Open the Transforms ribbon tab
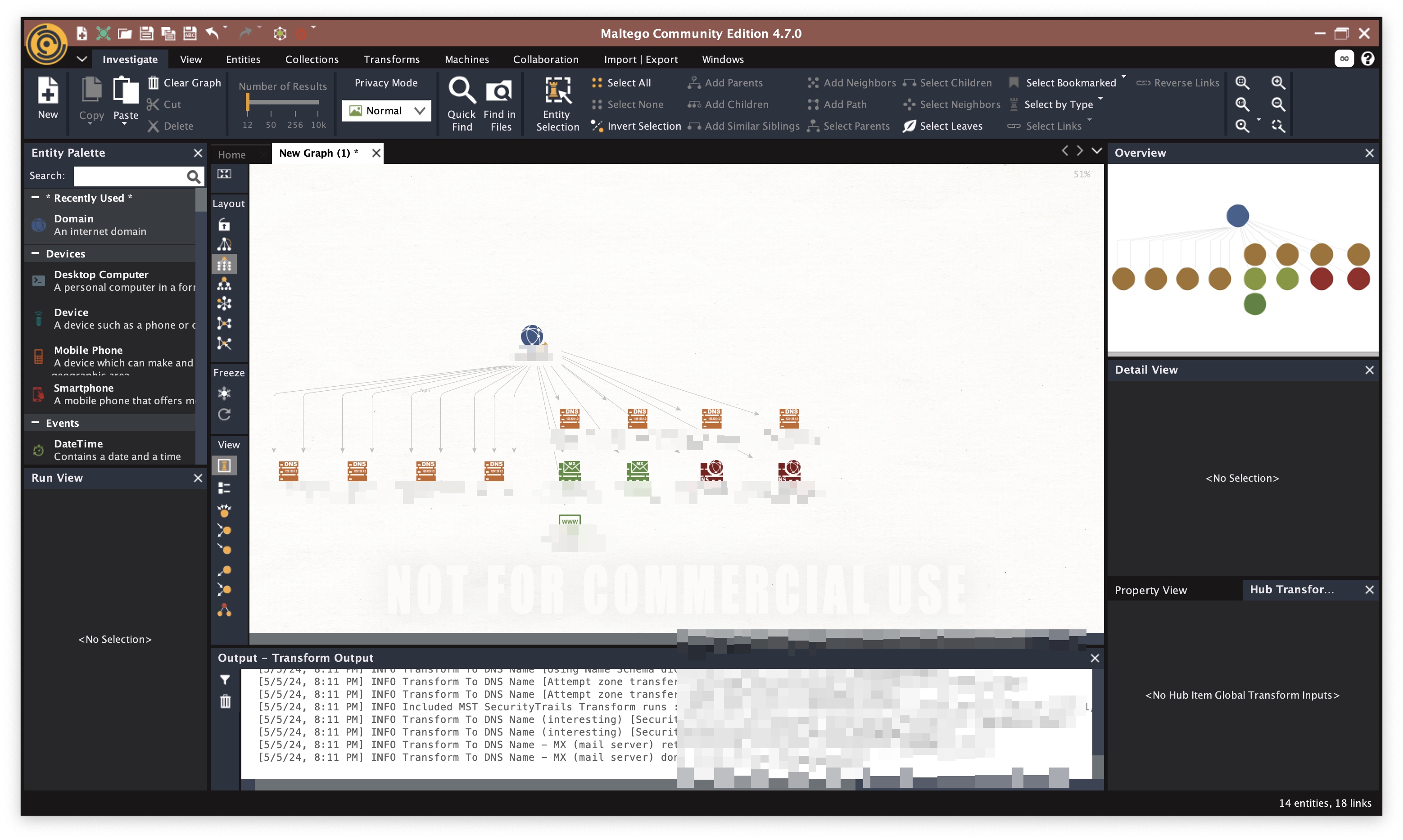This screenshot has width=1403, height=840. point(391,59)
